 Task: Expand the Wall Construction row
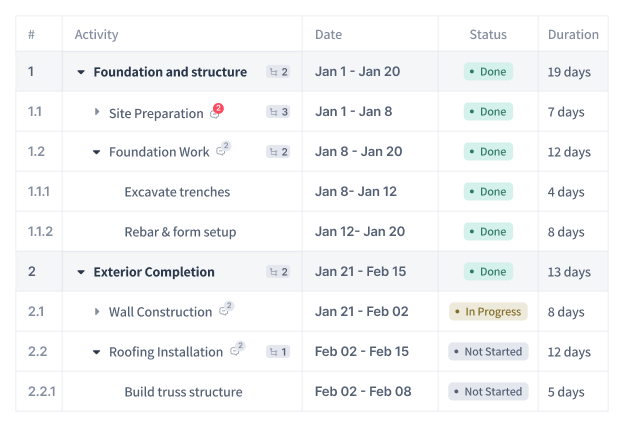97,312
